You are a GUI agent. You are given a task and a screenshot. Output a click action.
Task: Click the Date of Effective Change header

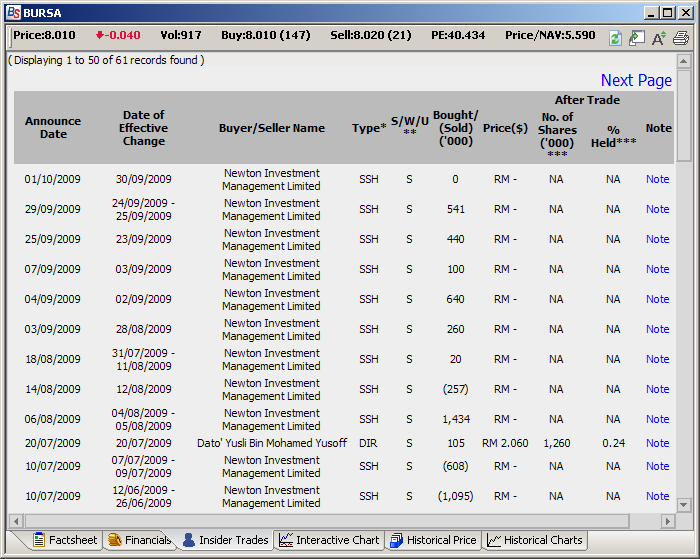click(x=143, y=128)
